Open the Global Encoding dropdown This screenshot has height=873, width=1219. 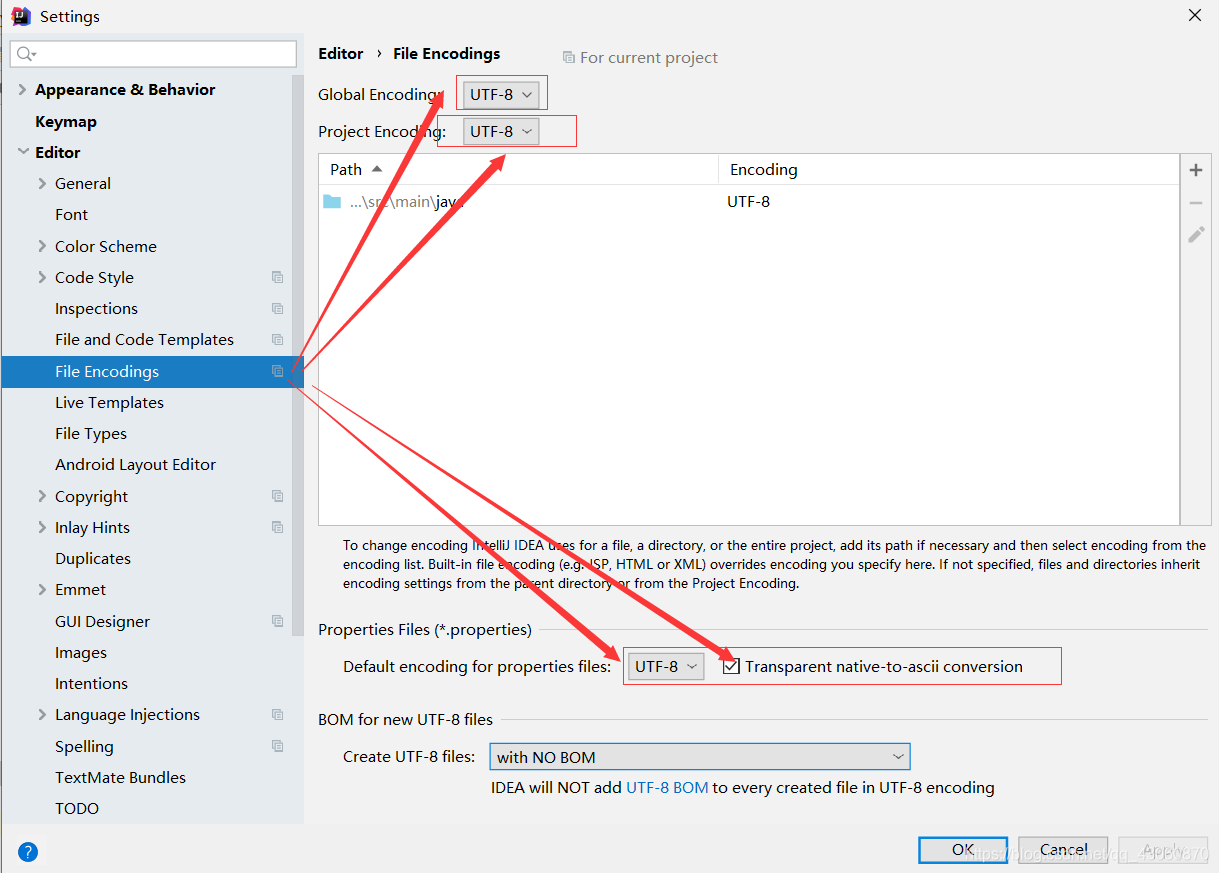tap(503, 95)
